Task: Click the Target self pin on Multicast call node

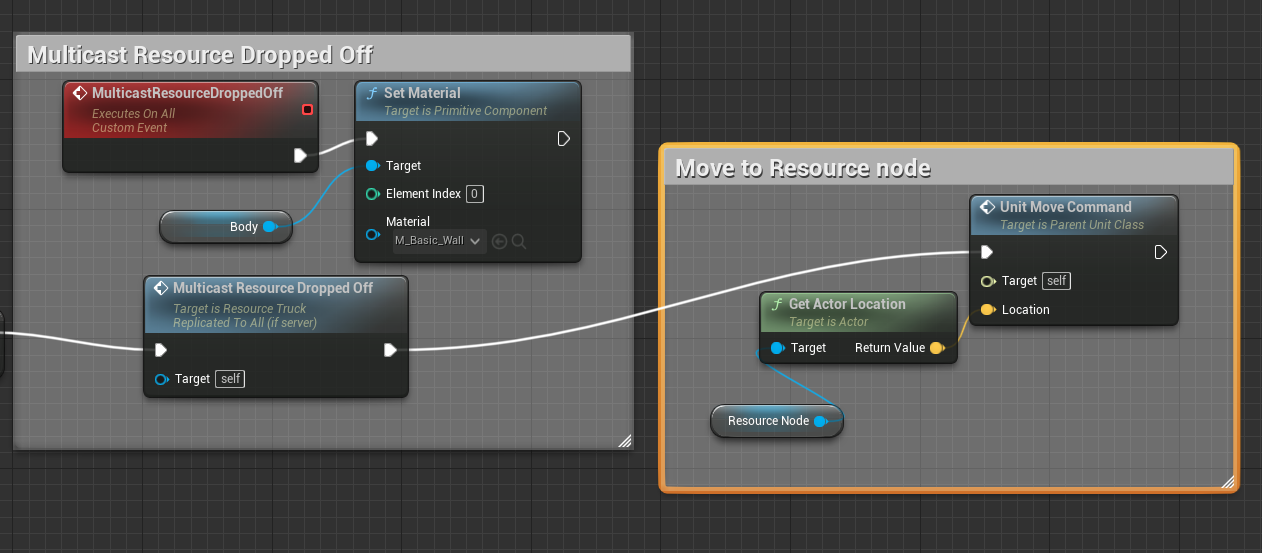Action: coord(161,379)
